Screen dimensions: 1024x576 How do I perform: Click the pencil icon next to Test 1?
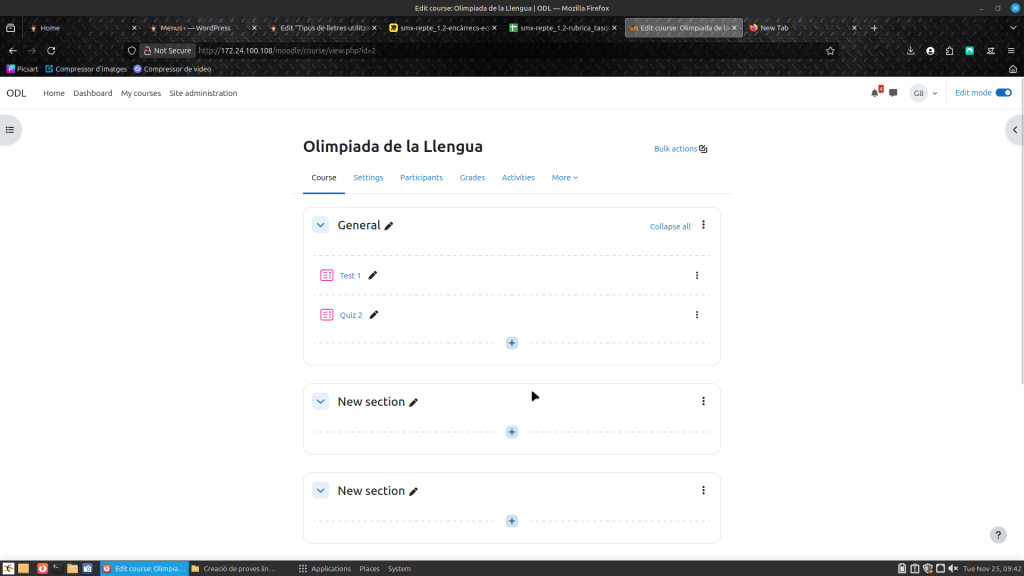coord(373,275)
